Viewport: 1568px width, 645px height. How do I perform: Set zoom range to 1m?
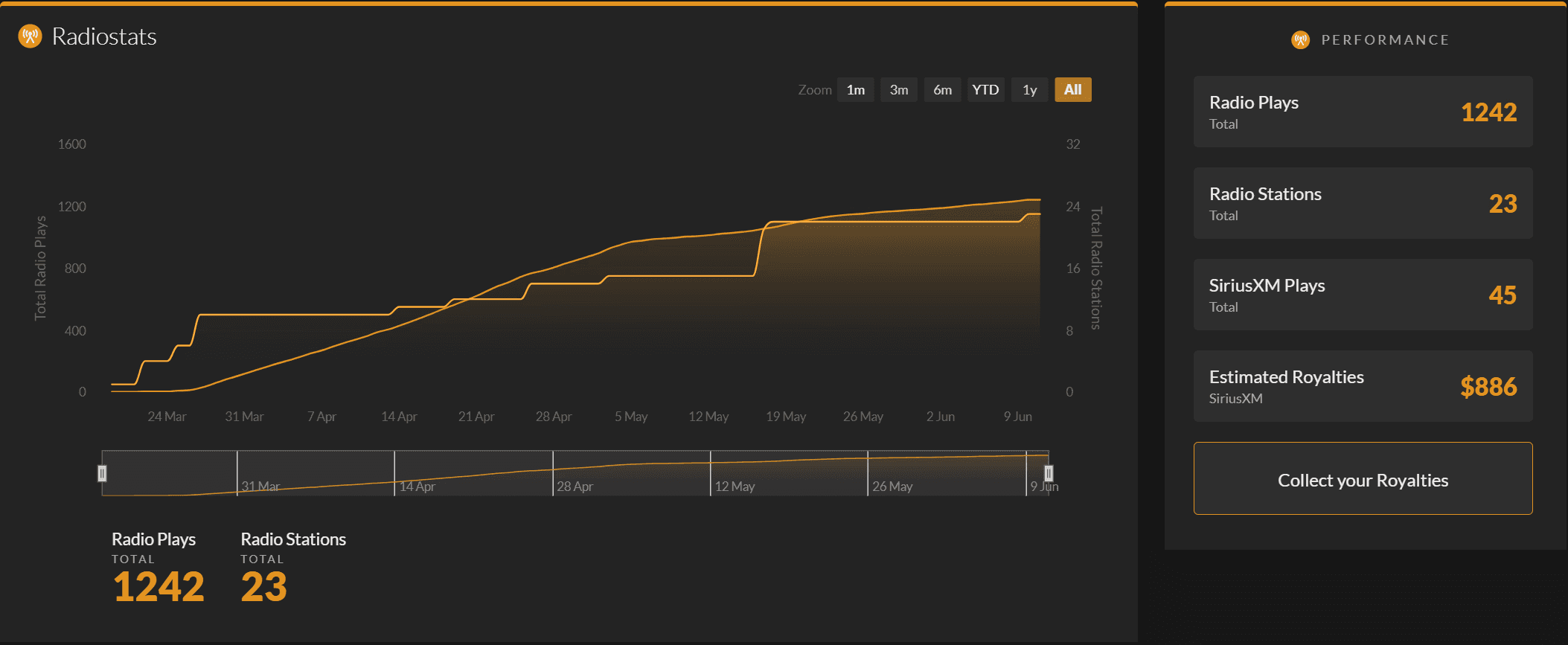[x=855, y=90]
